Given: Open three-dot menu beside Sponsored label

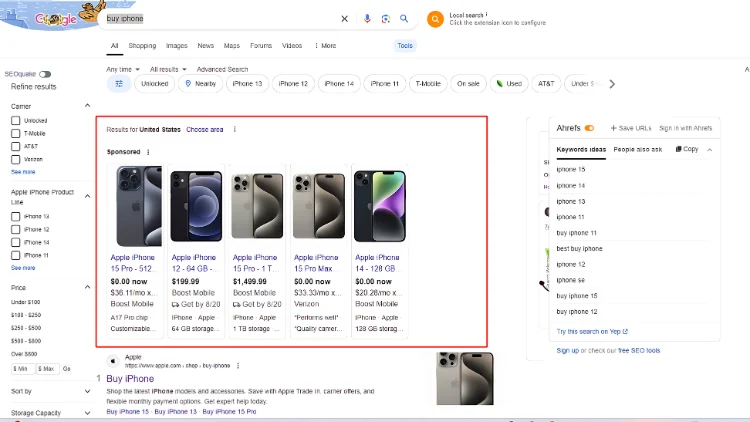Looking at the screenshot, I should point(148,152).
